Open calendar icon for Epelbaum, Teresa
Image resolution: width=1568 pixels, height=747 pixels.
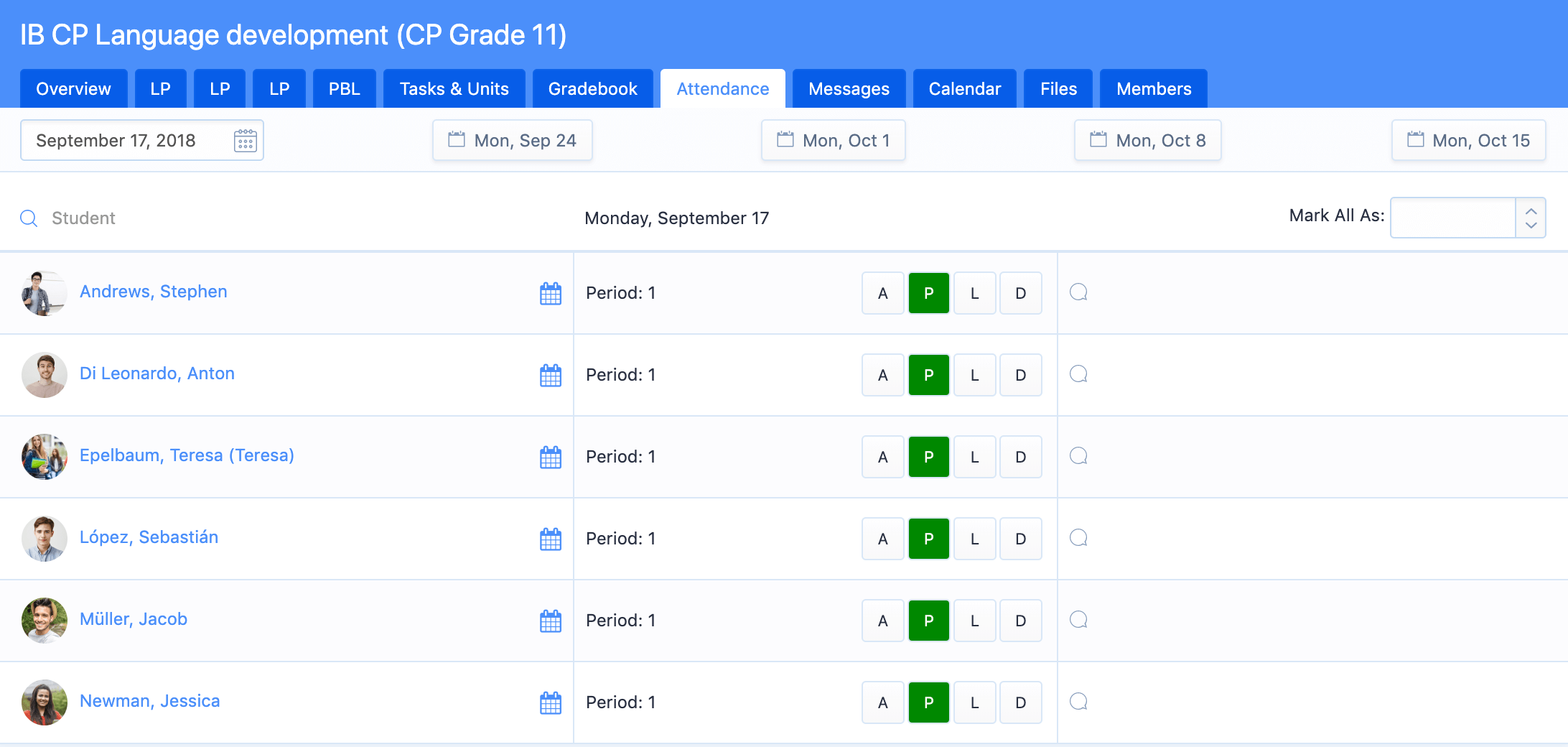(x=551, y=457)
